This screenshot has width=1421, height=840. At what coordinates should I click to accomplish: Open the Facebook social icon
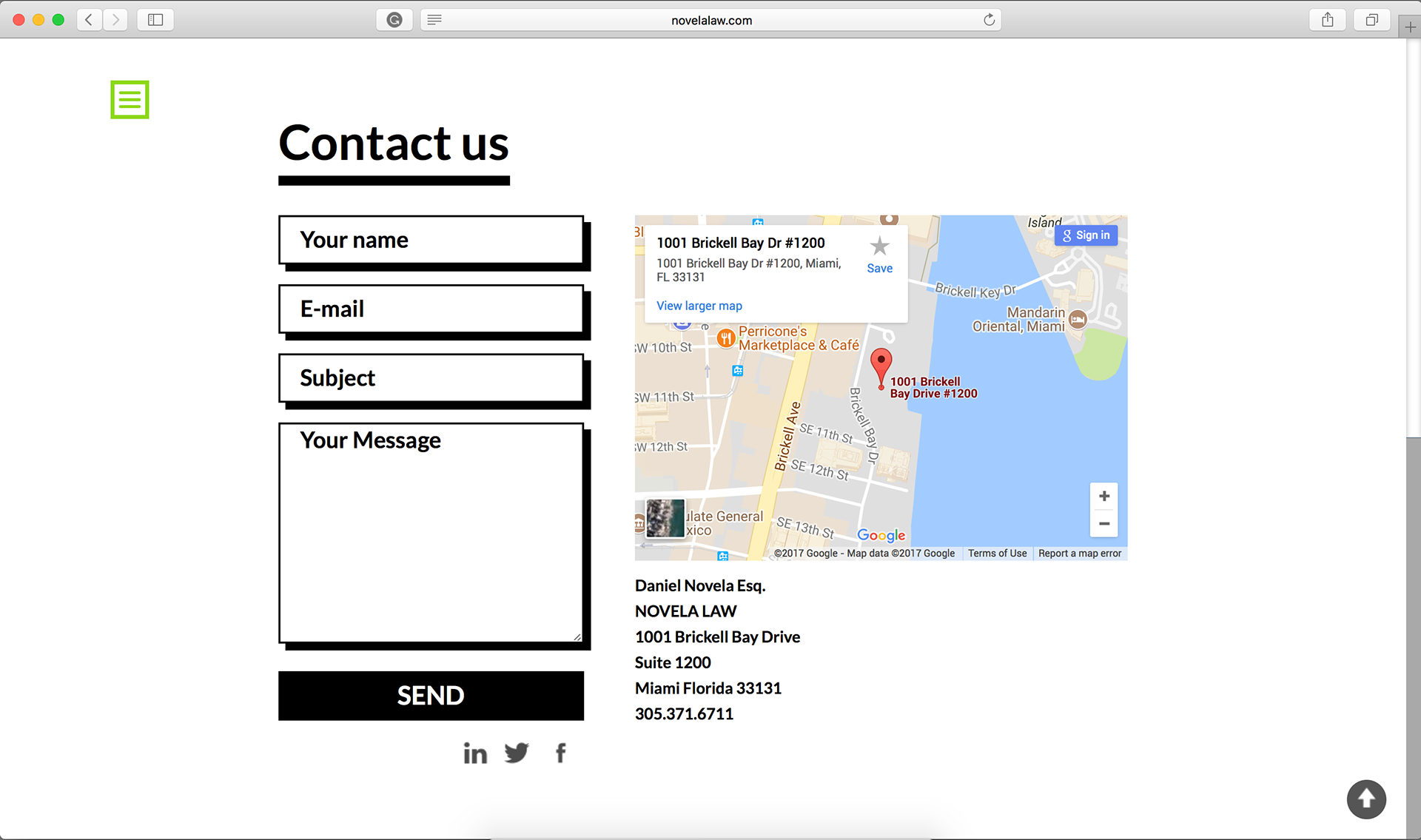tap(561, 753)
